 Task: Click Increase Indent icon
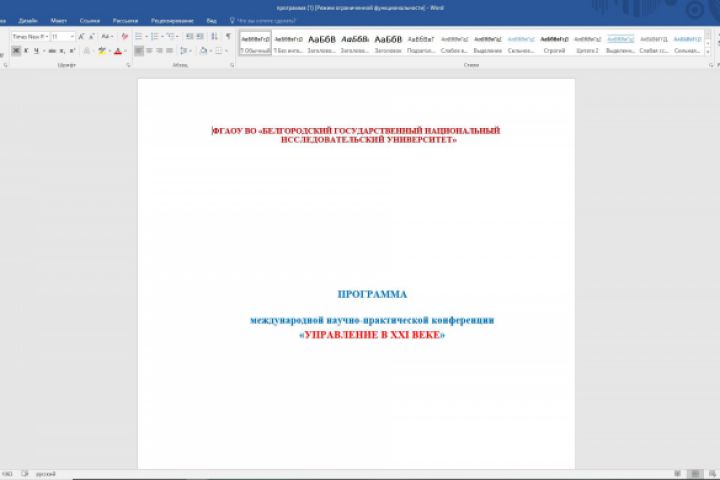[x=200, y=36]
